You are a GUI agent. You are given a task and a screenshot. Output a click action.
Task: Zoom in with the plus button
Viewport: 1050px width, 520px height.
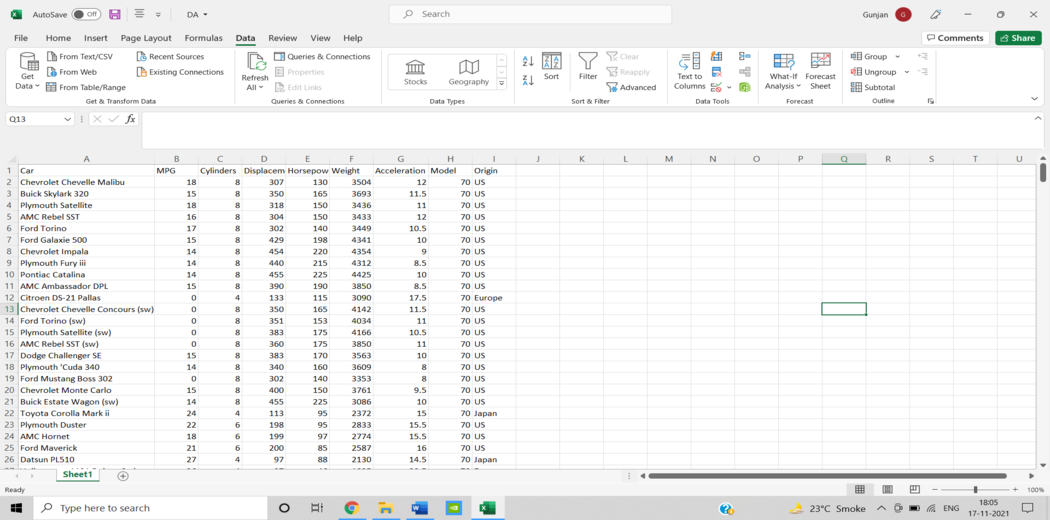click(x=1015, y=490)
